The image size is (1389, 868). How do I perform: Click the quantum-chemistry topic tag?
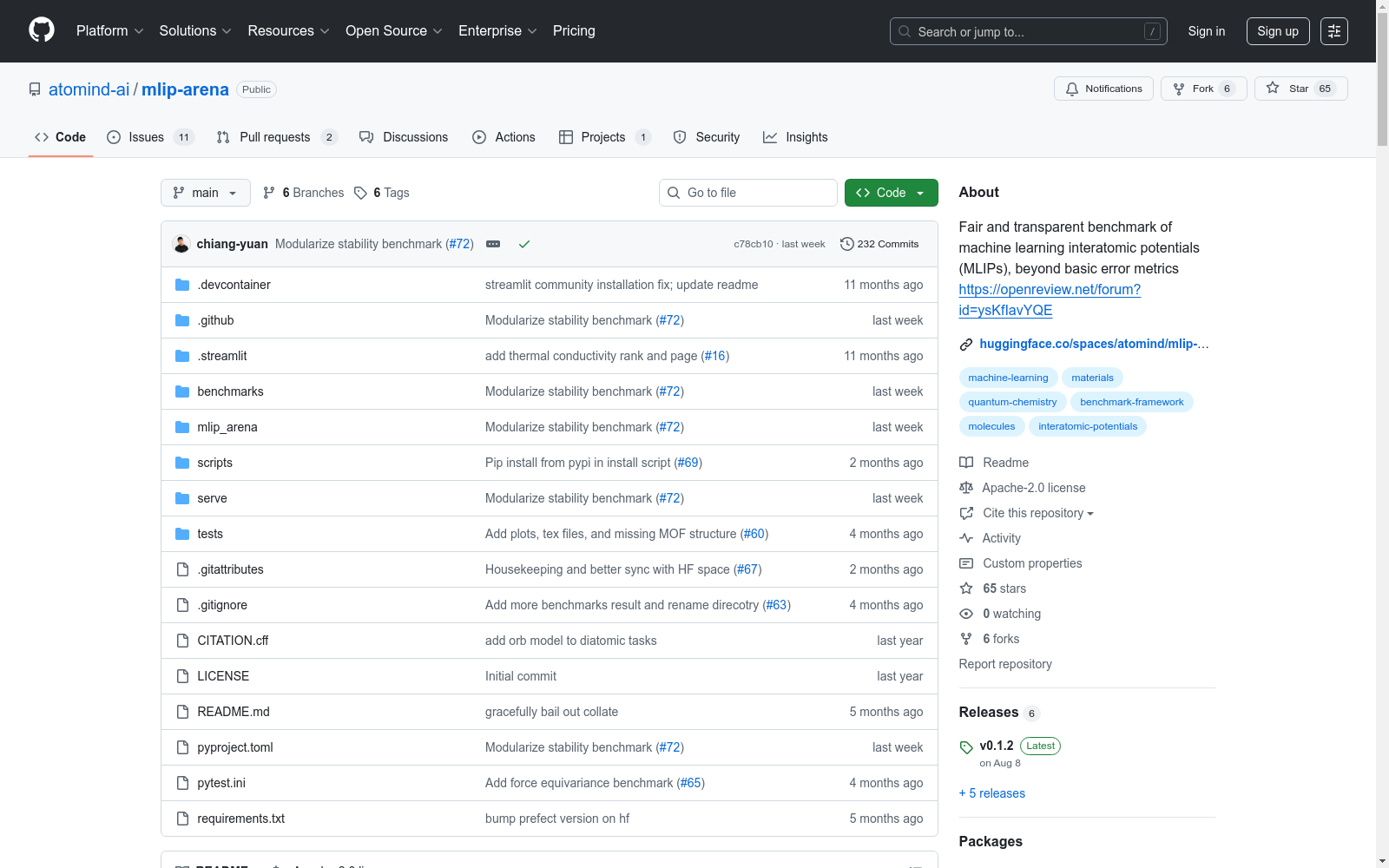(1012, 402)
